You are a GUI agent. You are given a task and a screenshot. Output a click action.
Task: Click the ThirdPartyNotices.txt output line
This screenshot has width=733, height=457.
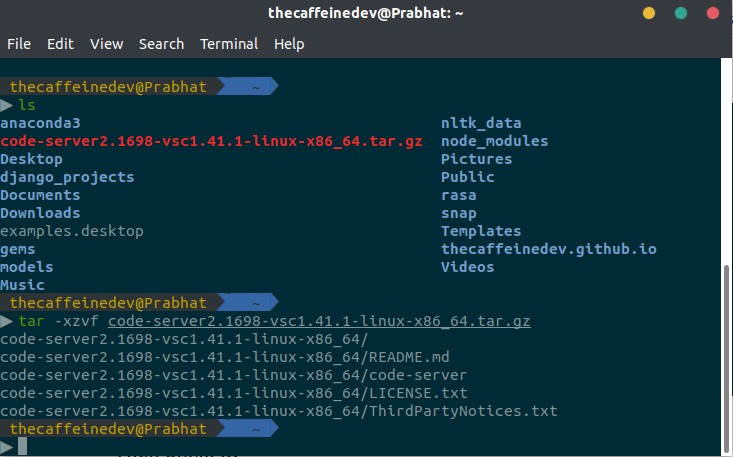click(x=279, y=411)
